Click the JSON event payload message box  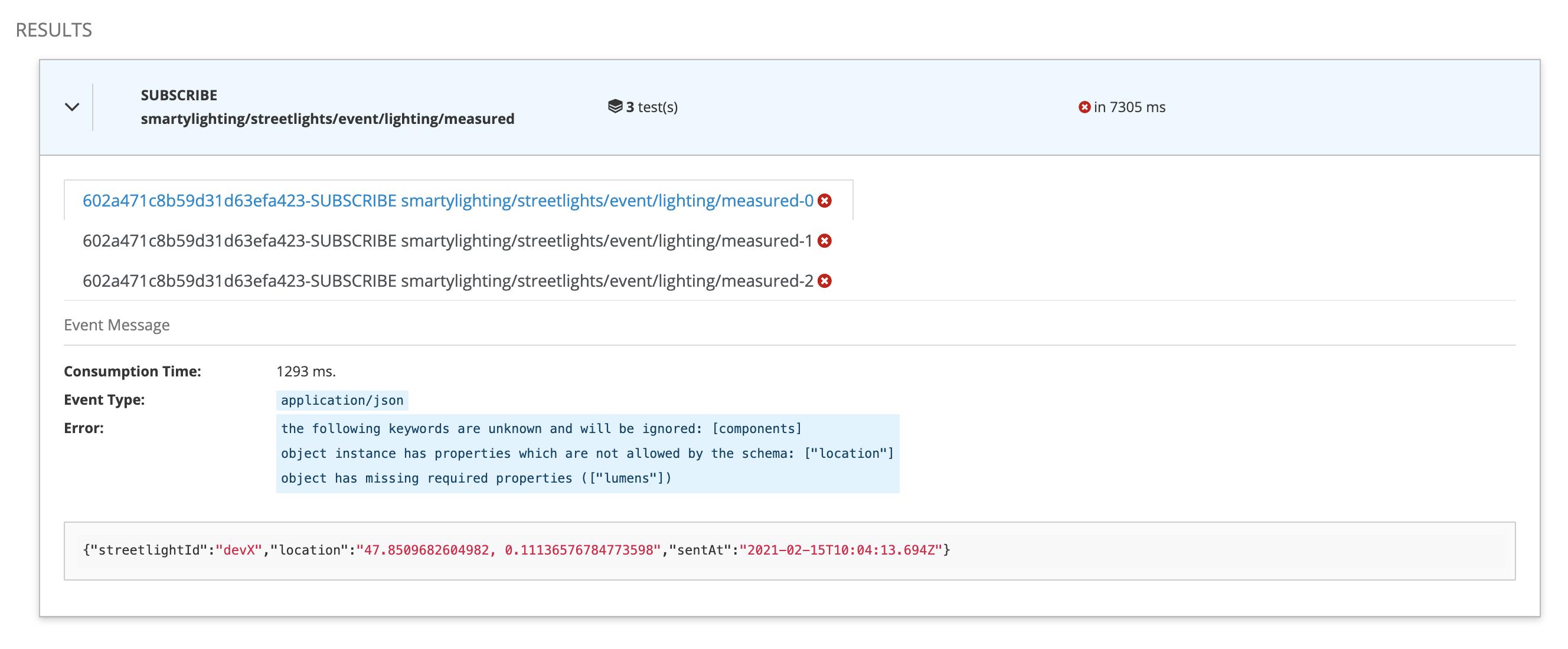[517, 550]
